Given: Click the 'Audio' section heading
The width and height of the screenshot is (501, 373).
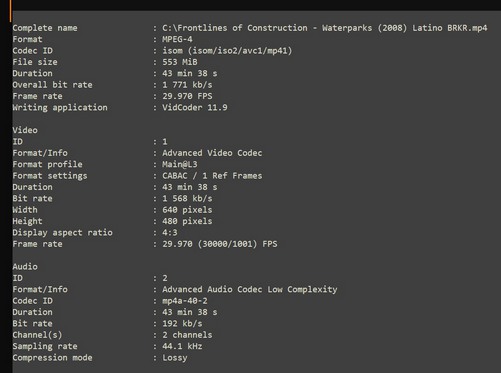Looking at the screenshot, I should (25, 267).
